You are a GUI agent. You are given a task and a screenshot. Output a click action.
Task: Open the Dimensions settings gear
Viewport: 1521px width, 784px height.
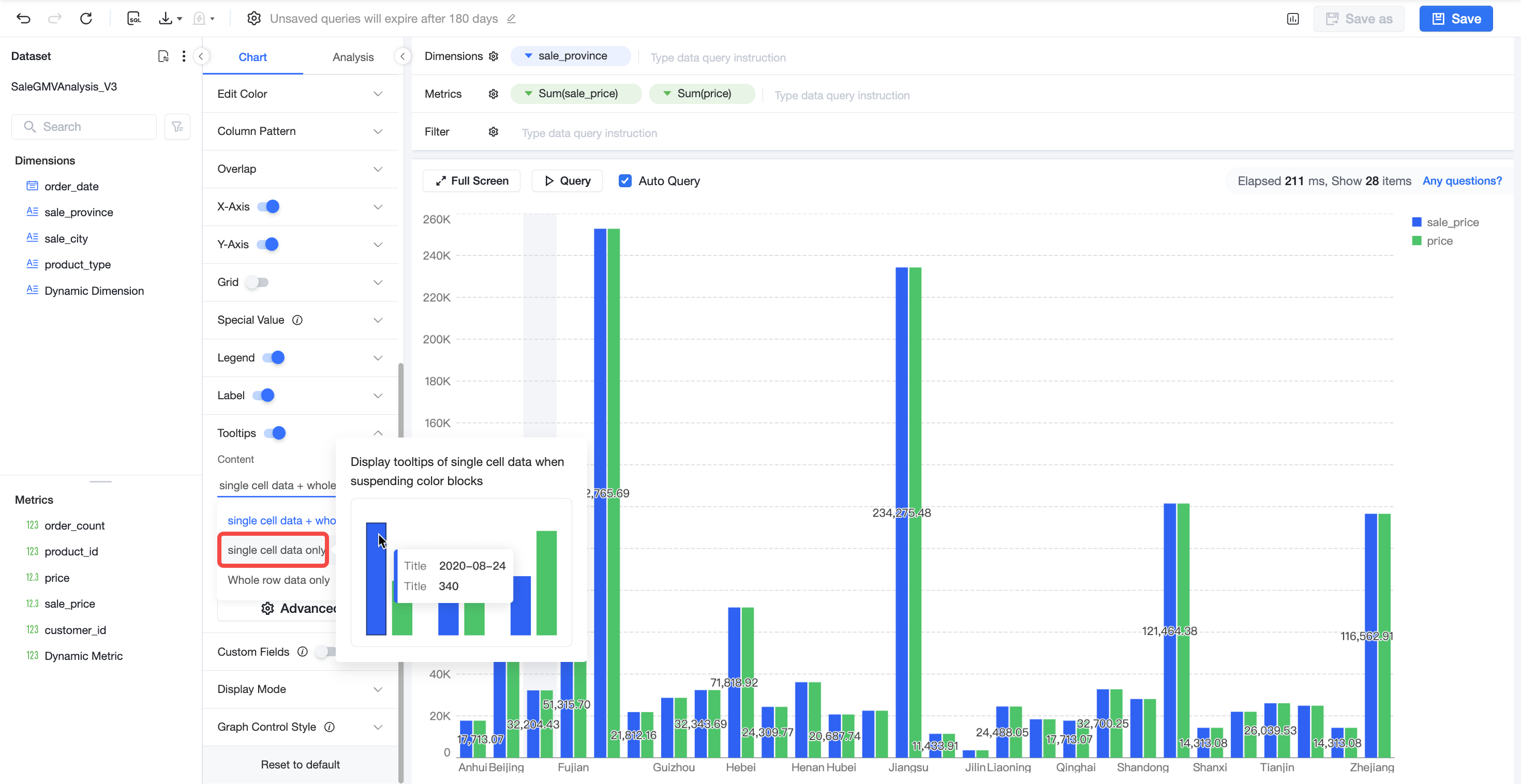[x=494, y=56]
